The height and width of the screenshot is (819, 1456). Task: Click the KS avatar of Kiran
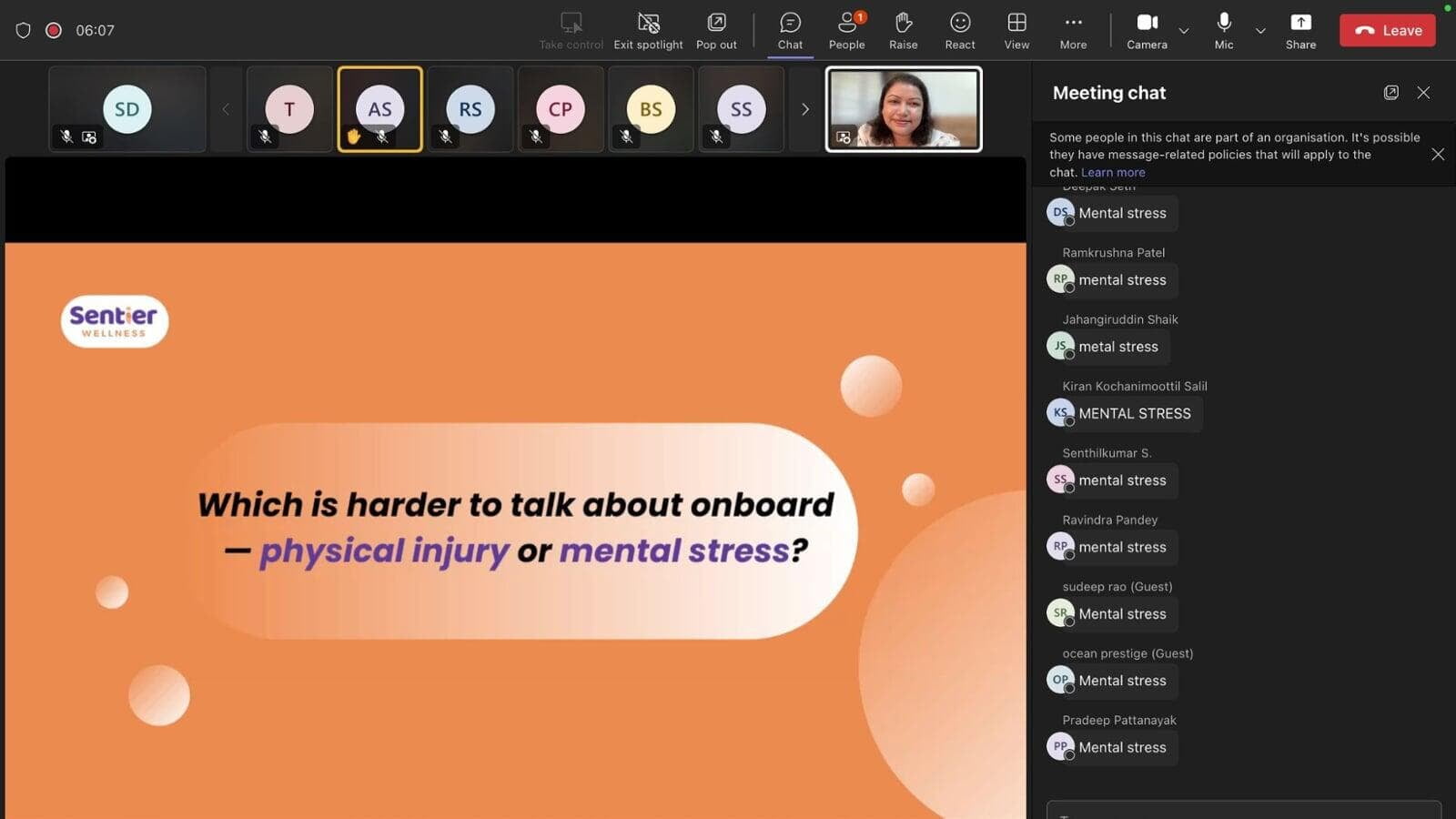(1060, 412)
